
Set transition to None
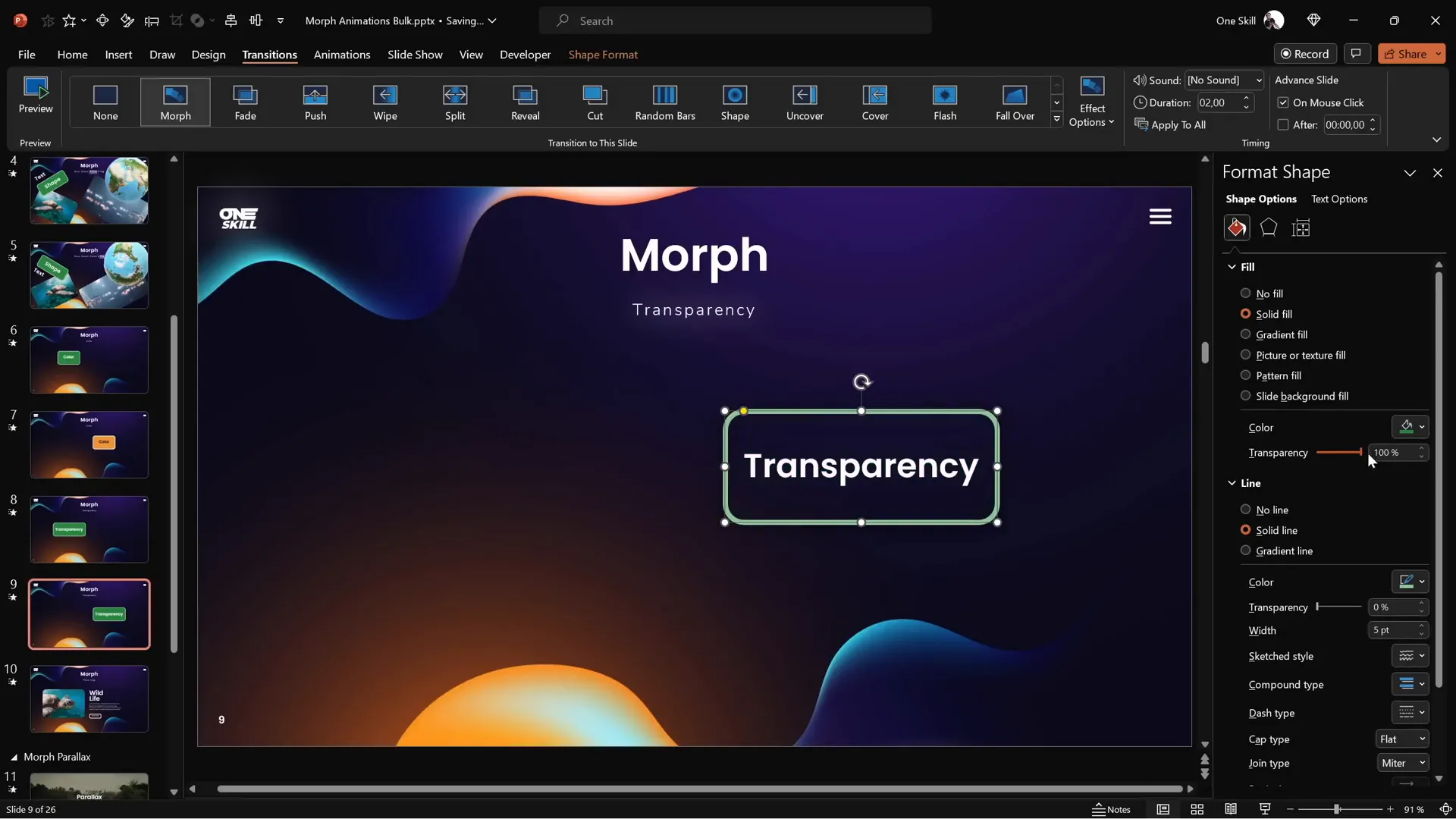(x=105, y=102)
